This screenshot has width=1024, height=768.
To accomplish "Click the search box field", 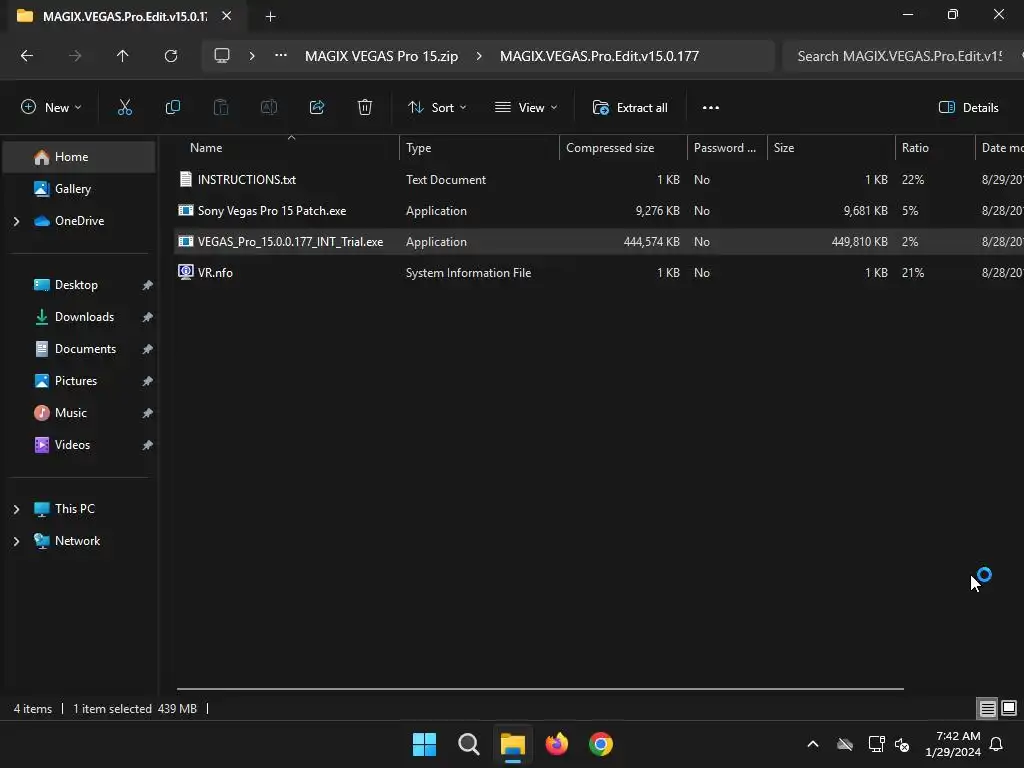I will tap(903, 56).
